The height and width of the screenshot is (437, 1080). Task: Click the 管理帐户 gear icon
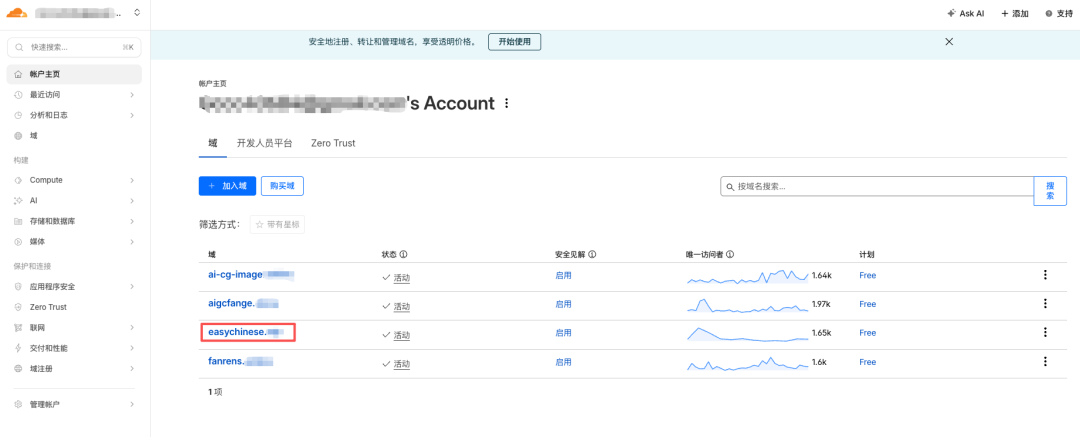18,404
